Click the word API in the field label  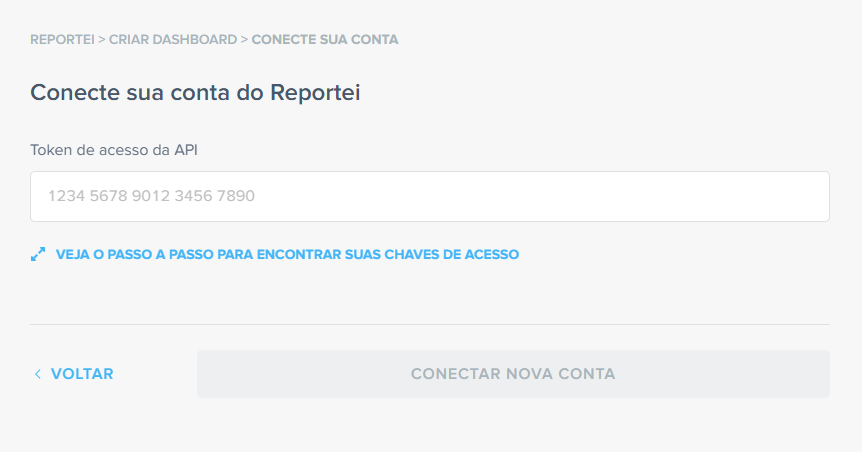[186, 150]
